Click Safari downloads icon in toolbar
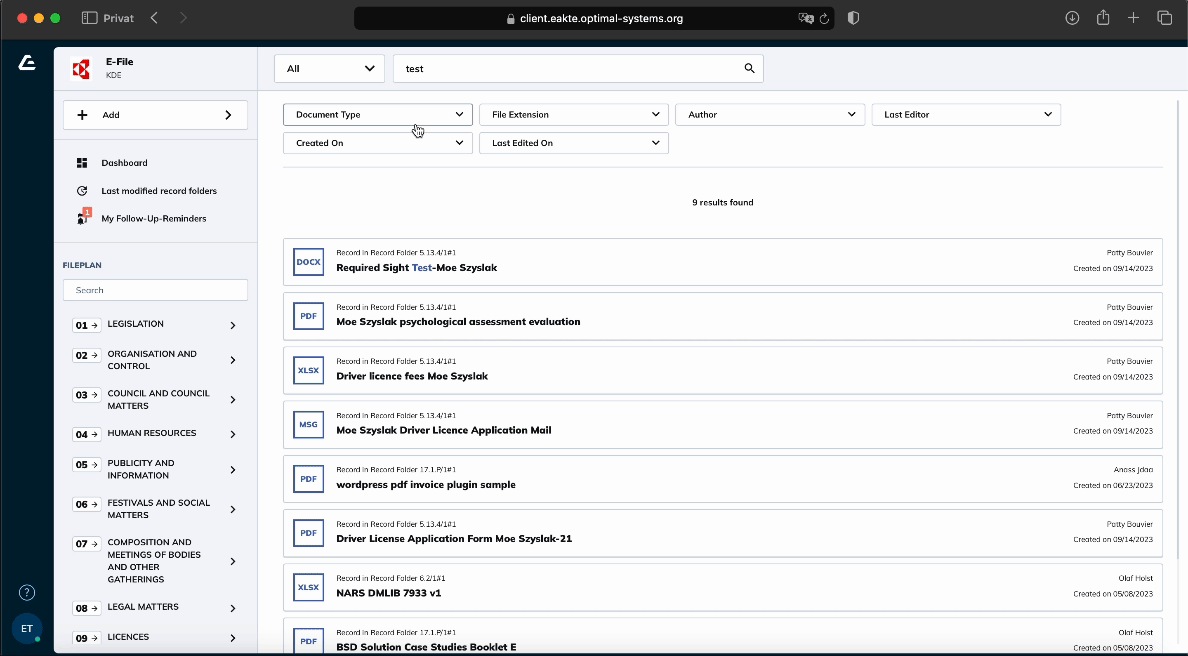The height and width of the screenshot is (656, 1188). click(x=1072, y=18)
